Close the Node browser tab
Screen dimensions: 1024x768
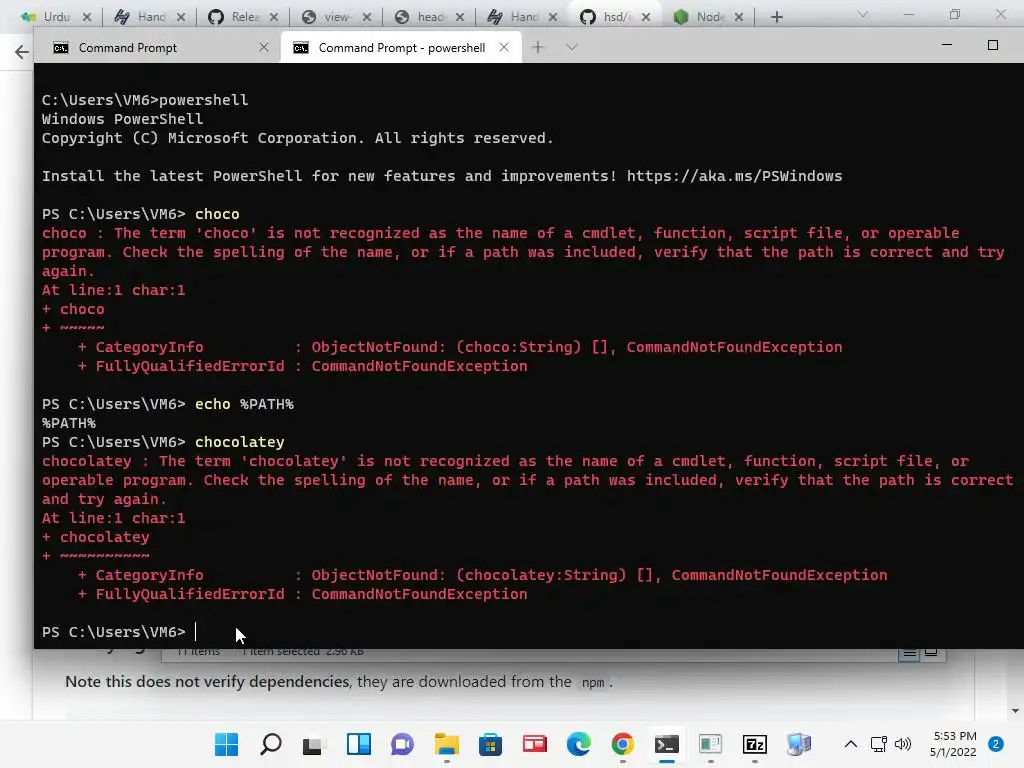click(x=739, y=18)
